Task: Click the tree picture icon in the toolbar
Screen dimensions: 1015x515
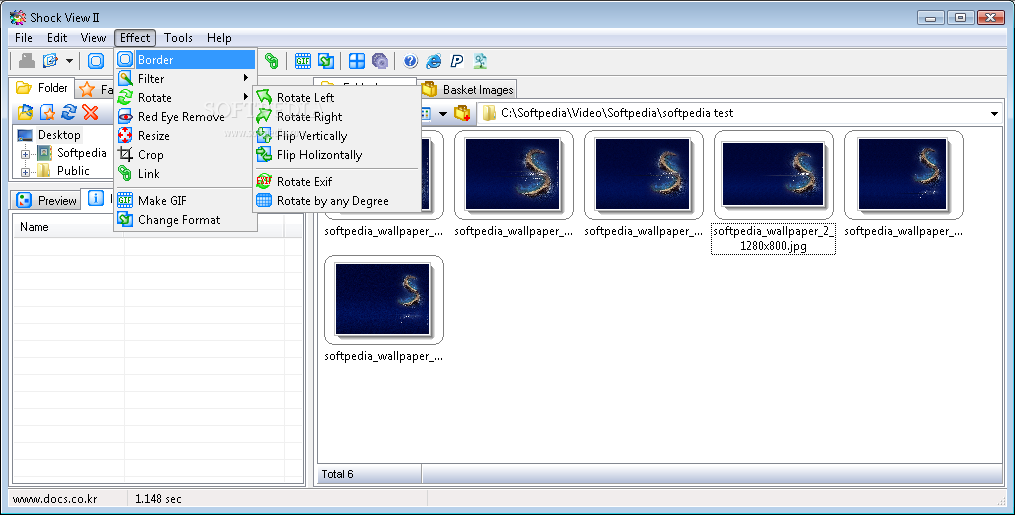Action: pyautogui.click(x=480, y=61)
